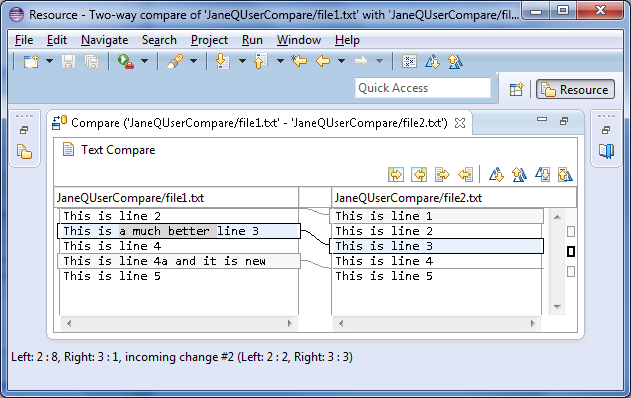Maximize the Compare editor area
This screenshot has width=631, height=398.
pos(564,121)
